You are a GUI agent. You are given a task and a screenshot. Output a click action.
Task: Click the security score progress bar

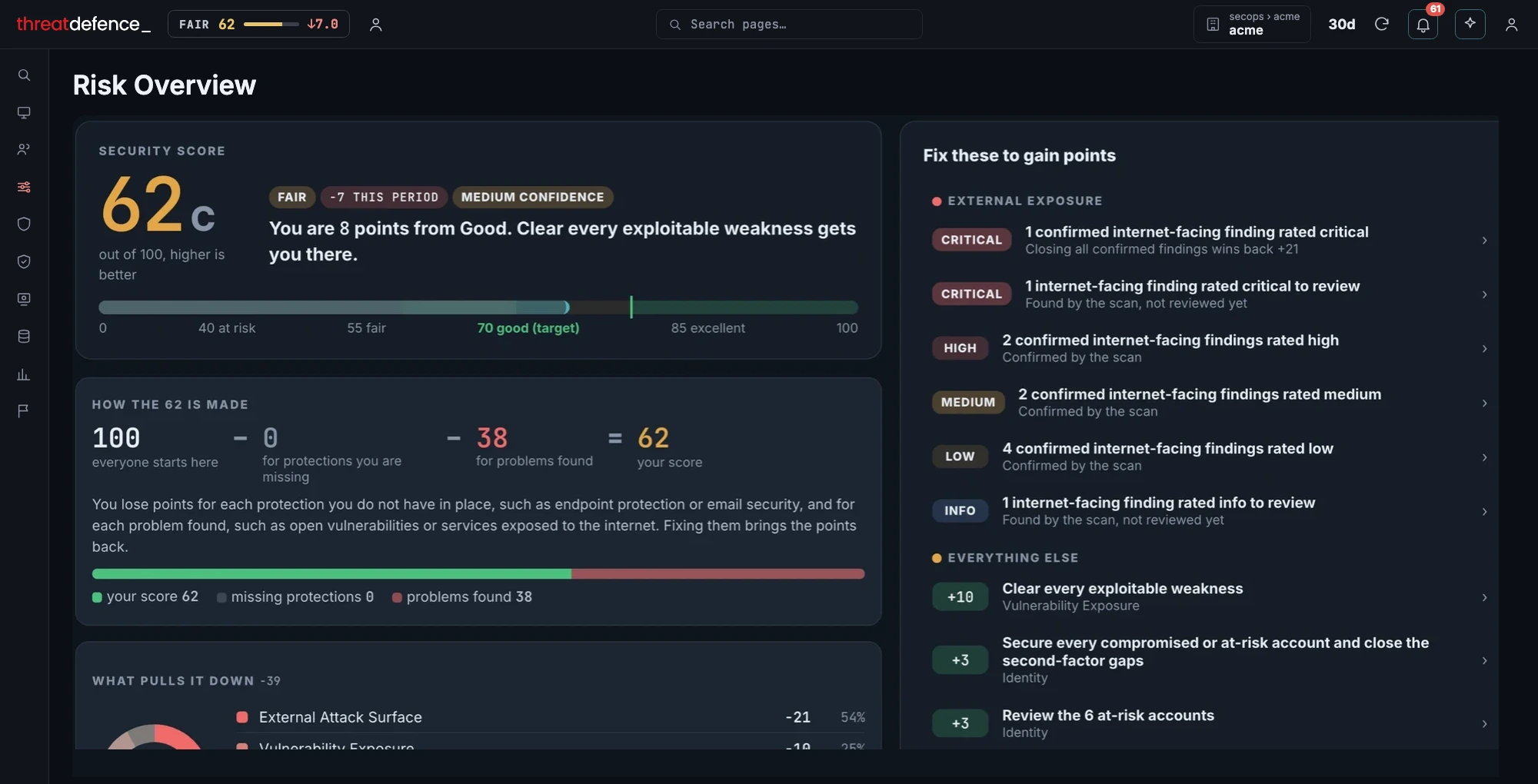pyautogui.click(x=478, y=307)
